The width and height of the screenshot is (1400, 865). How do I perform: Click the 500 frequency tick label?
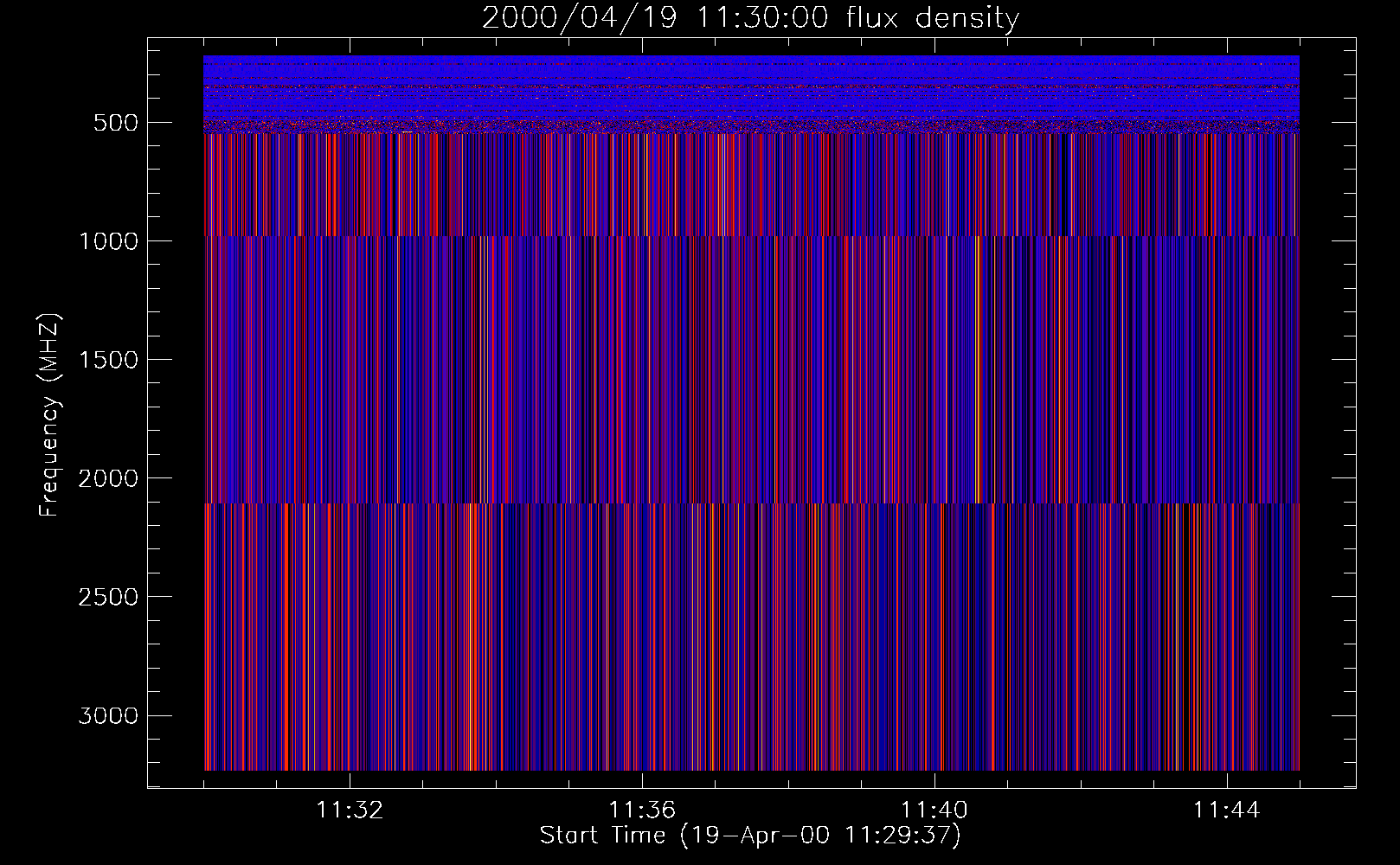[x=116, y=123]
